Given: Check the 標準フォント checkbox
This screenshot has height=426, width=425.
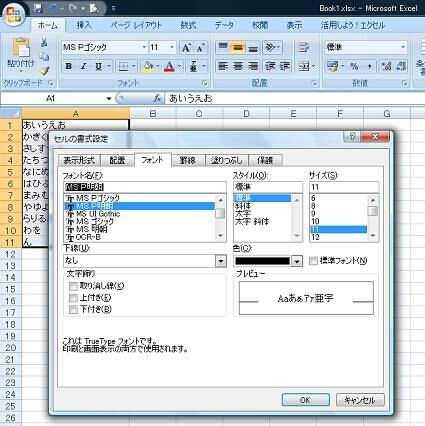Looking at the screenshot, I should pos(313,261).
